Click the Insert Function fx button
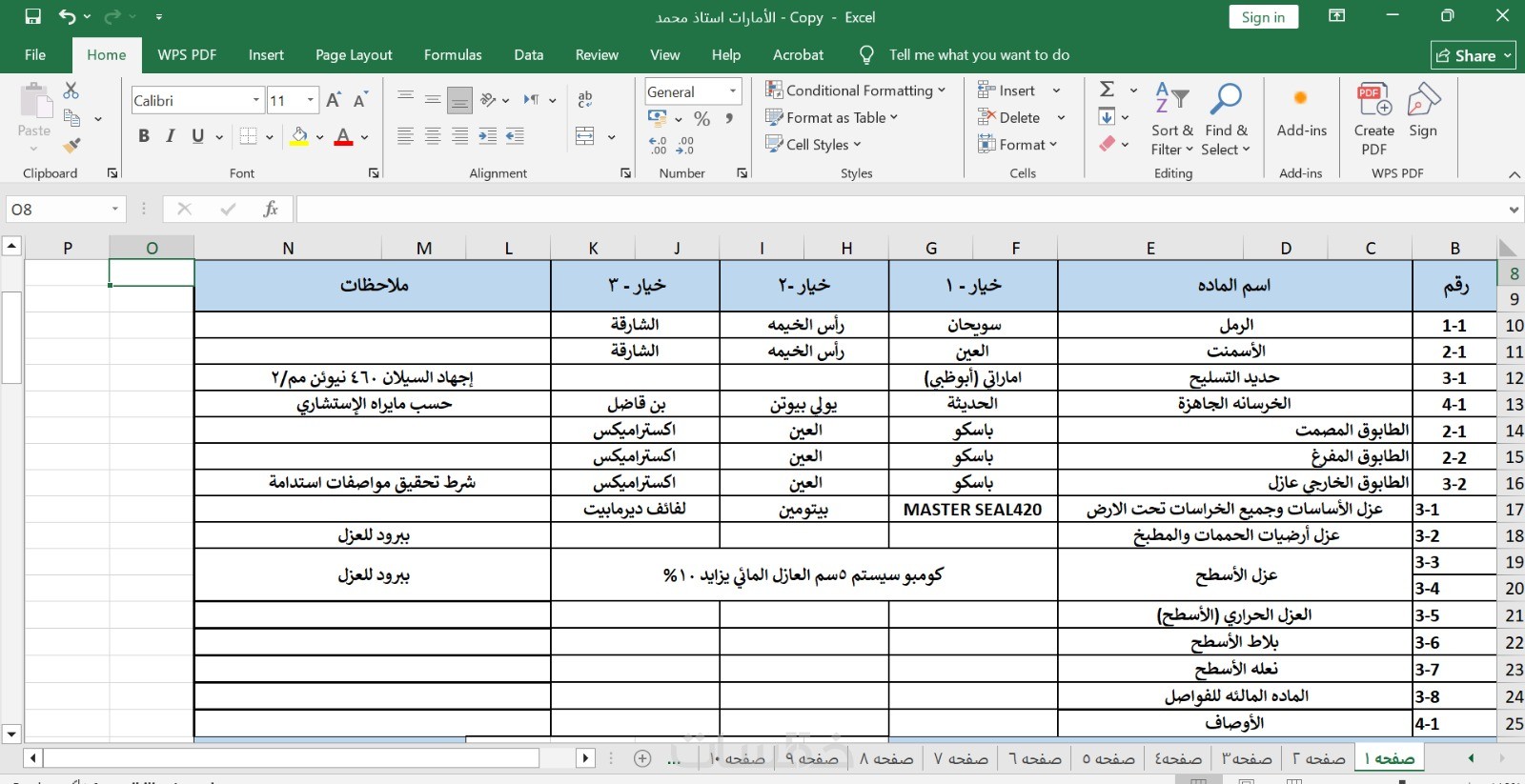The width and height of the screenshot is (1525, 784). click(271, 210)
